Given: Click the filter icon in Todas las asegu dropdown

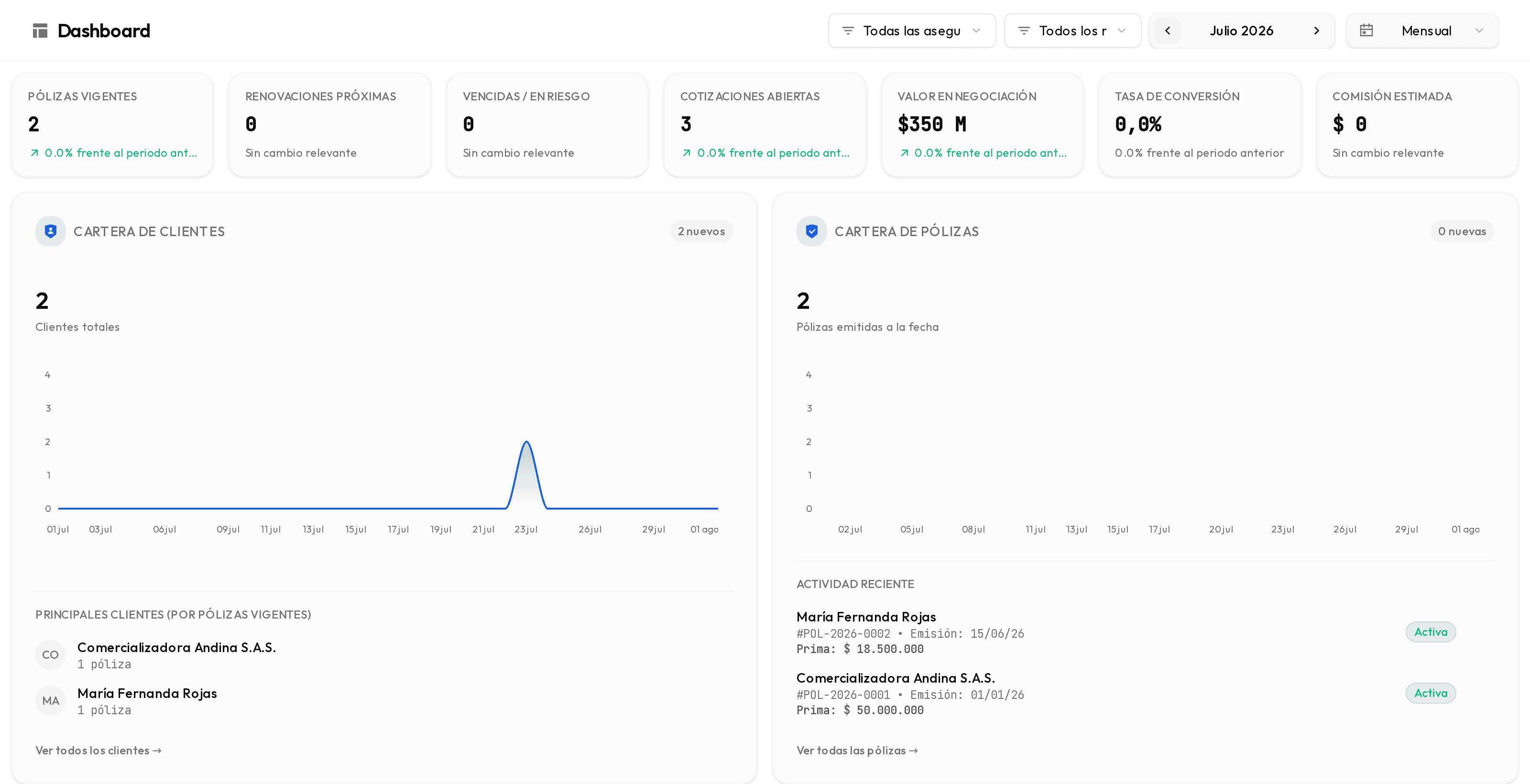Looking at the screenshot, I should [x=848, y=31].
